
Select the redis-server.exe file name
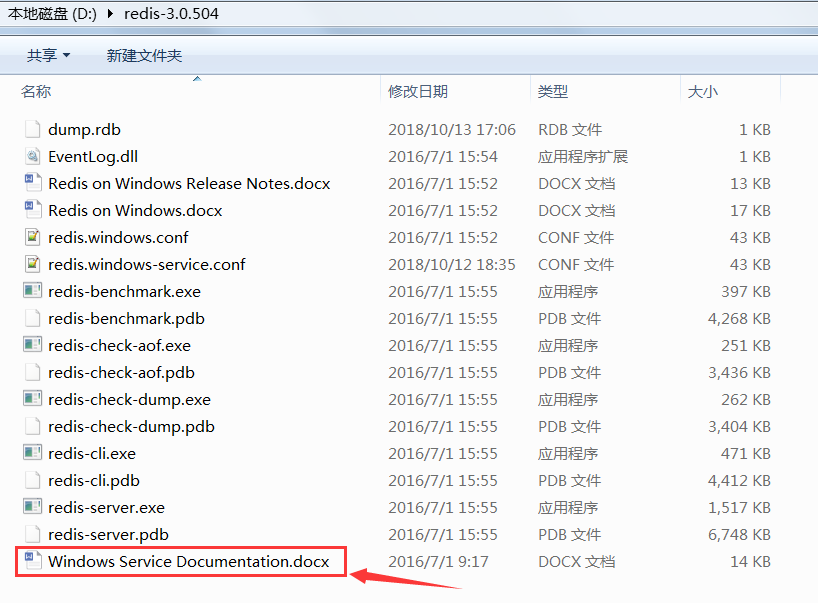[106, 508]
